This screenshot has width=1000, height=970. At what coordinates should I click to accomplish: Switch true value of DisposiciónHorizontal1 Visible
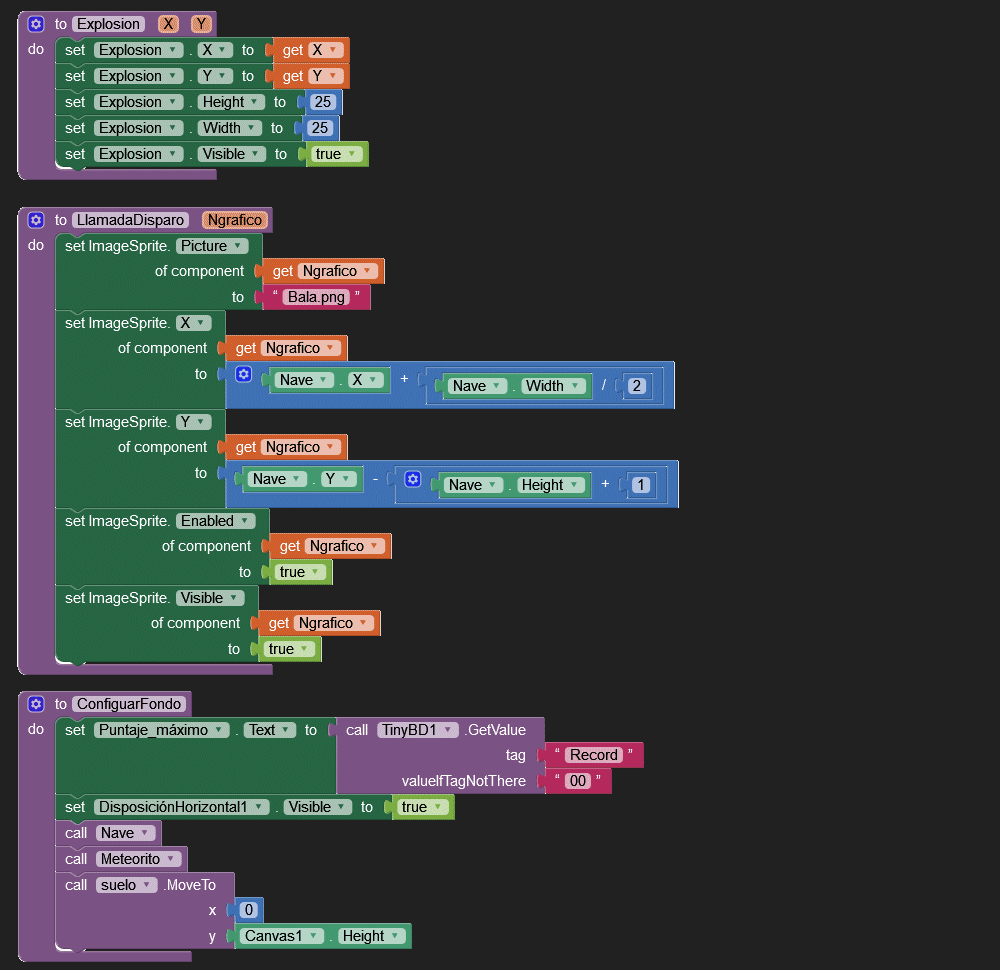422,807
